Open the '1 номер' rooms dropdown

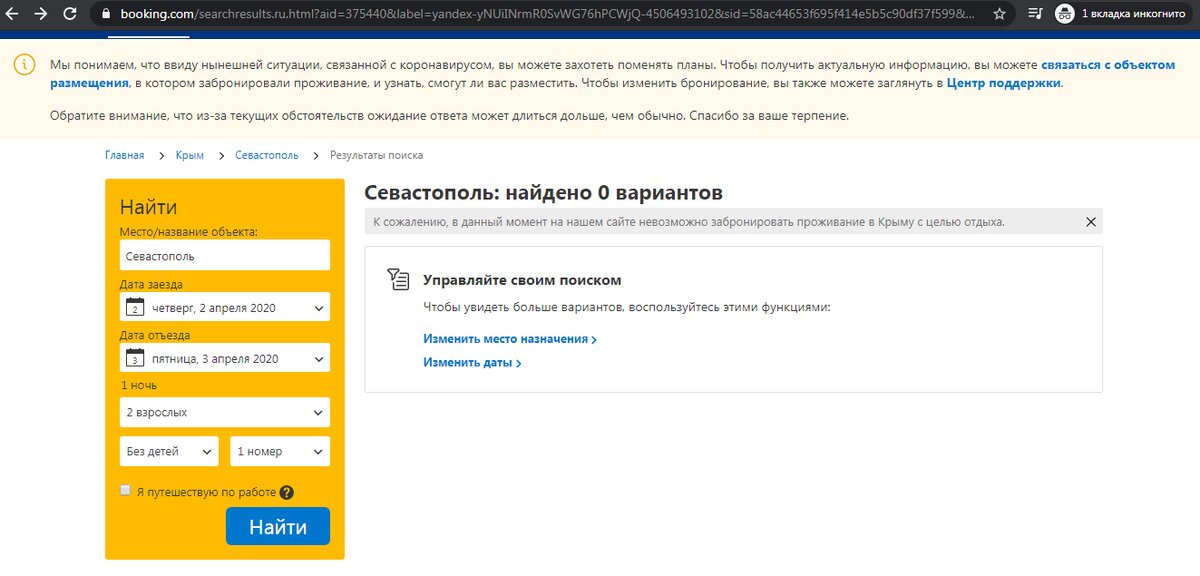[279, 451]
